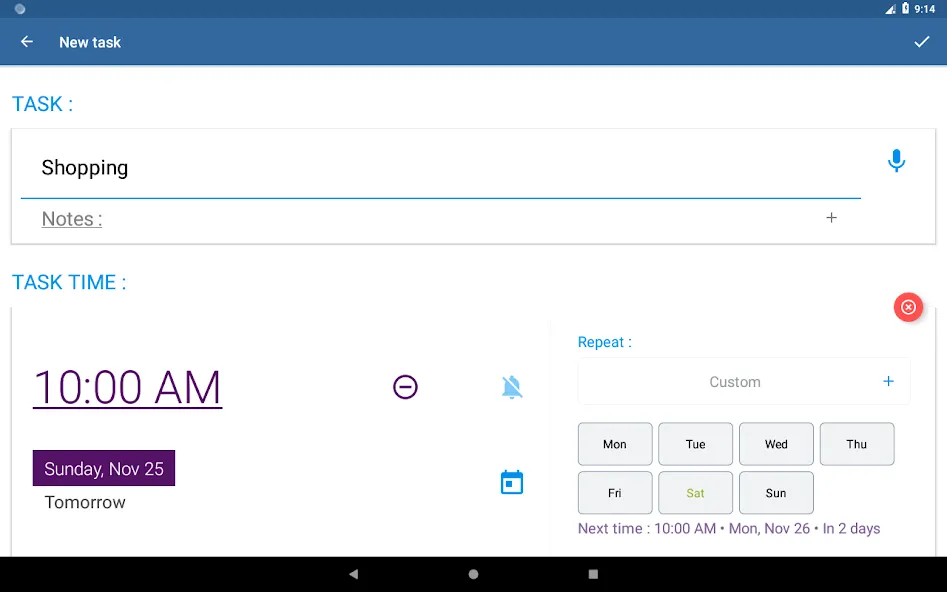Toggle Mon repeat day

pos(615,444)
